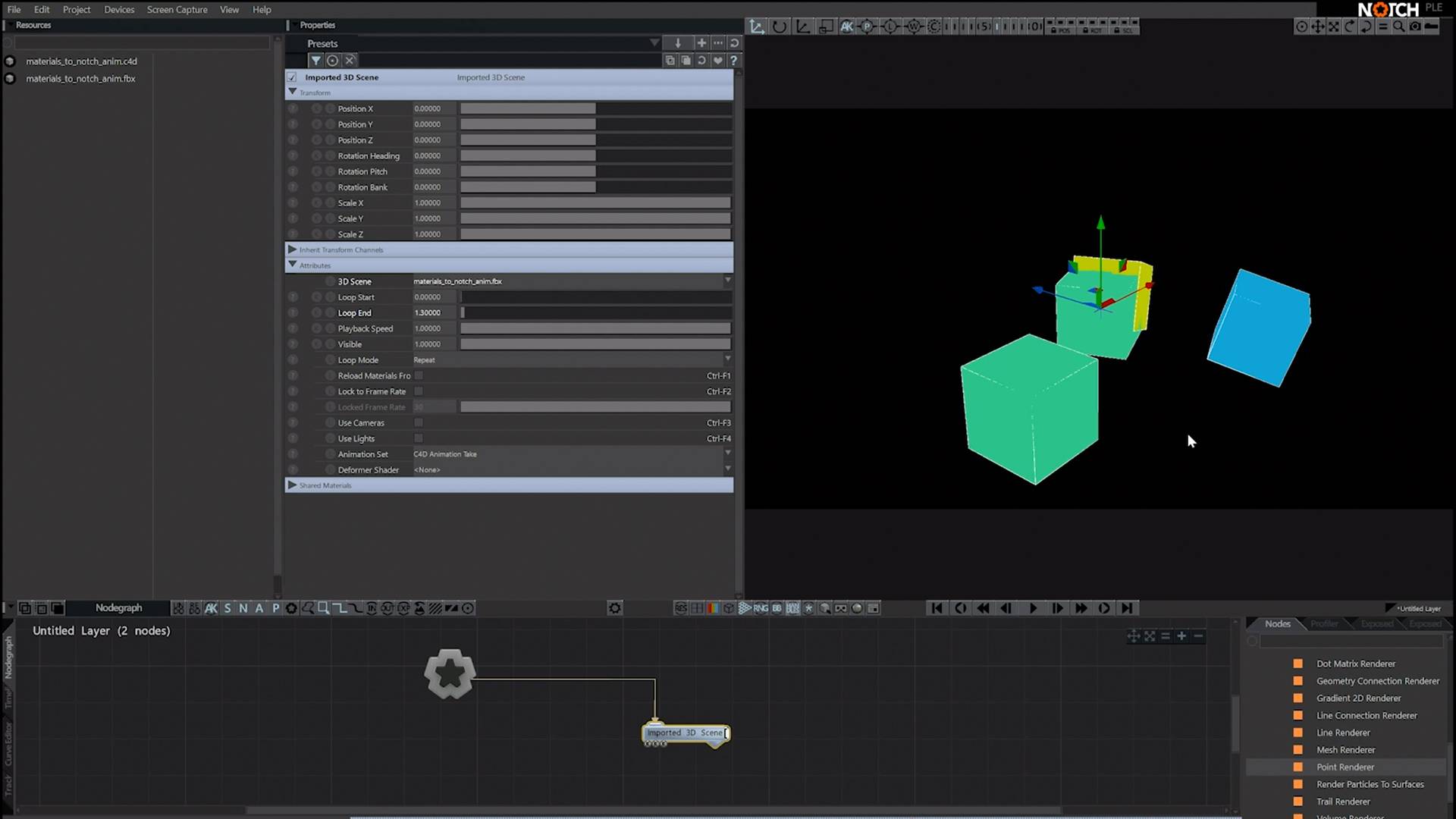Screen dimensions: 1456x819
Task: Open the 3D Scene file dropdown
Action: point(573,281)
